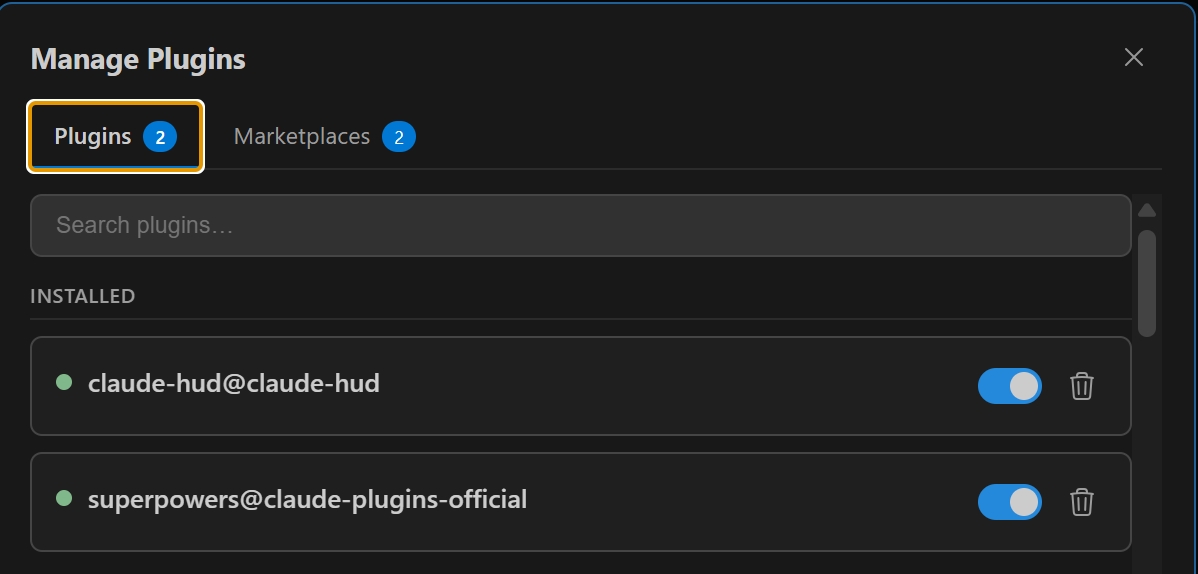The width and height of the screenshot is (1198, 574).
Task: Click the scrollbar up arrow
Action: (x=1147, y=210)
